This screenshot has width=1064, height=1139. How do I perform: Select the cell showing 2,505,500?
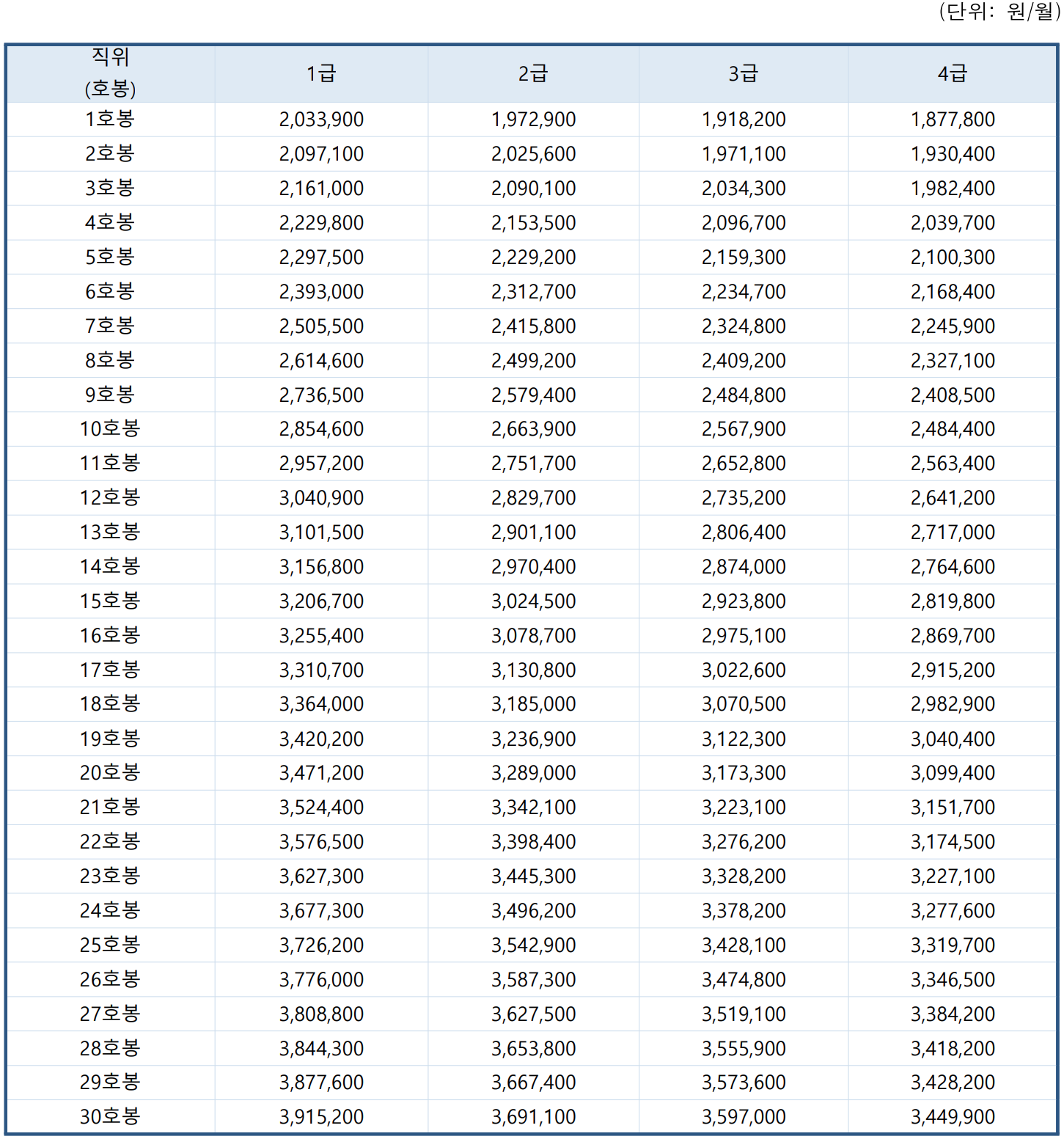[x=321, y=326]
